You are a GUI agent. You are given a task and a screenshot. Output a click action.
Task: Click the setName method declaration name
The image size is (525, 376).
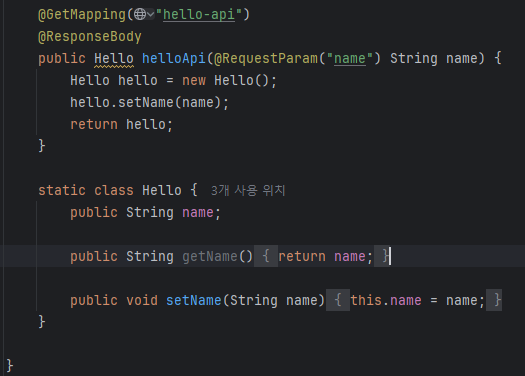[194, 300]
